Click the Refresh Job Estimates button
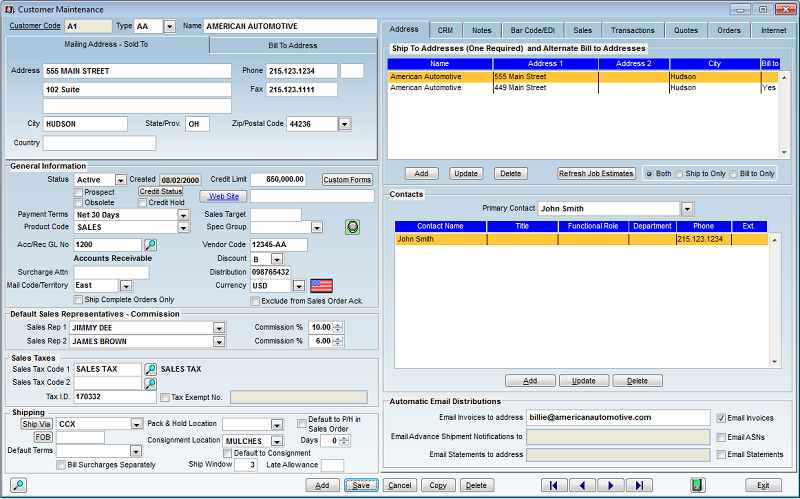Viewport: 800px width, 499px height. pyautogui.click(x=597, y=173)
